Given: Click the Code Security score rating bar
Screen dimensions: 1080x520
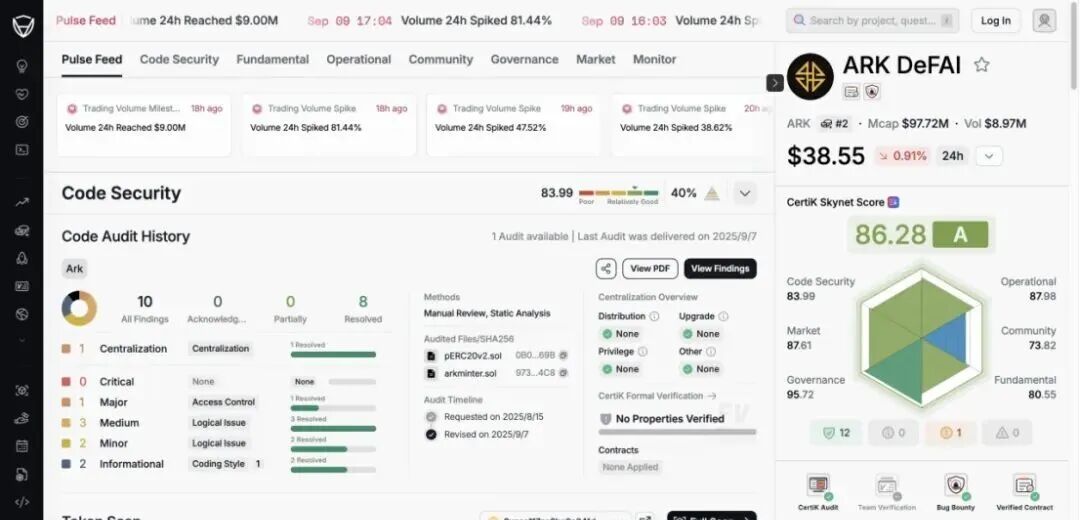Looking at the screenshot, I should coord(618,193).
